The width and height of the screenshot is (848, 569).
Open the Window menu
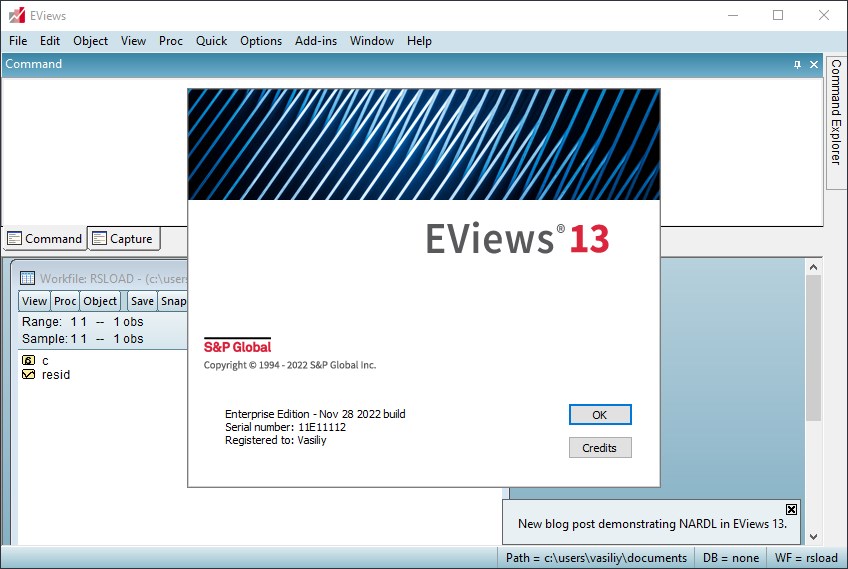[x=372, y=41]
